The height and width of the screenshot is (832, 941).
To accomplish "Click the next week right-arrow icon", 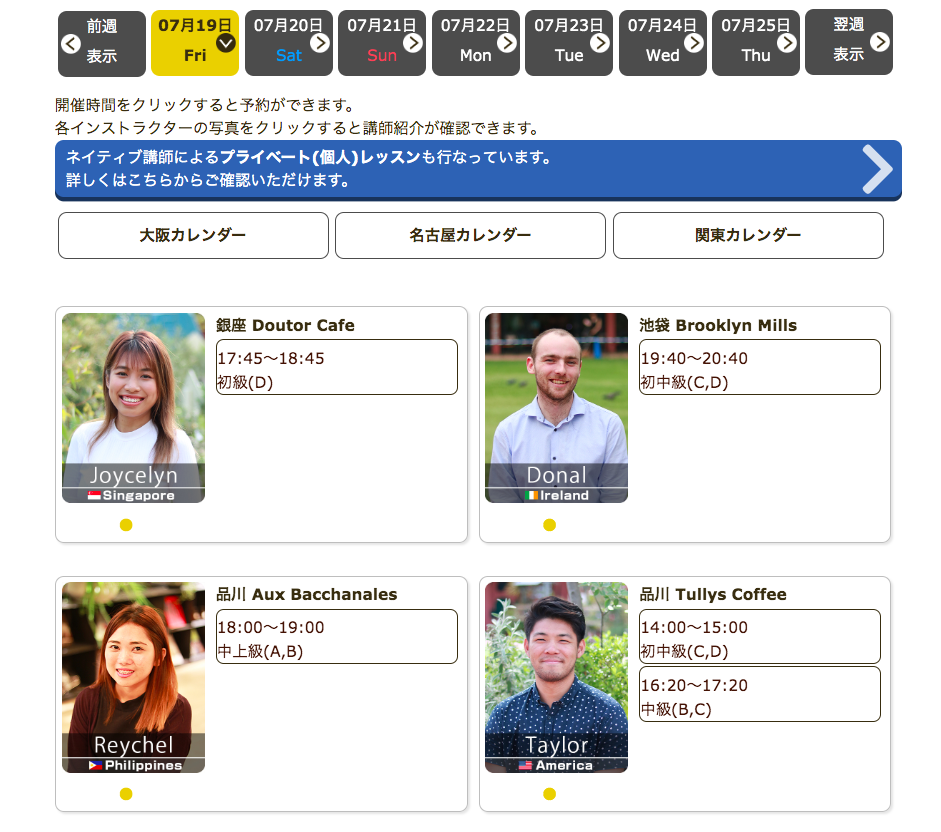I will pos(879,42).
